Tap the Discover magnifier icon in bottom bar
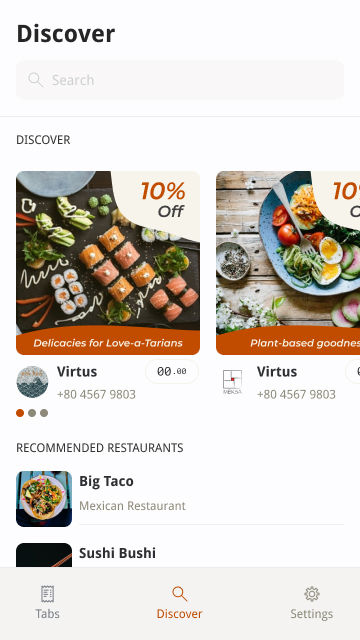This screenshot has height=640, width=360. 180,594
